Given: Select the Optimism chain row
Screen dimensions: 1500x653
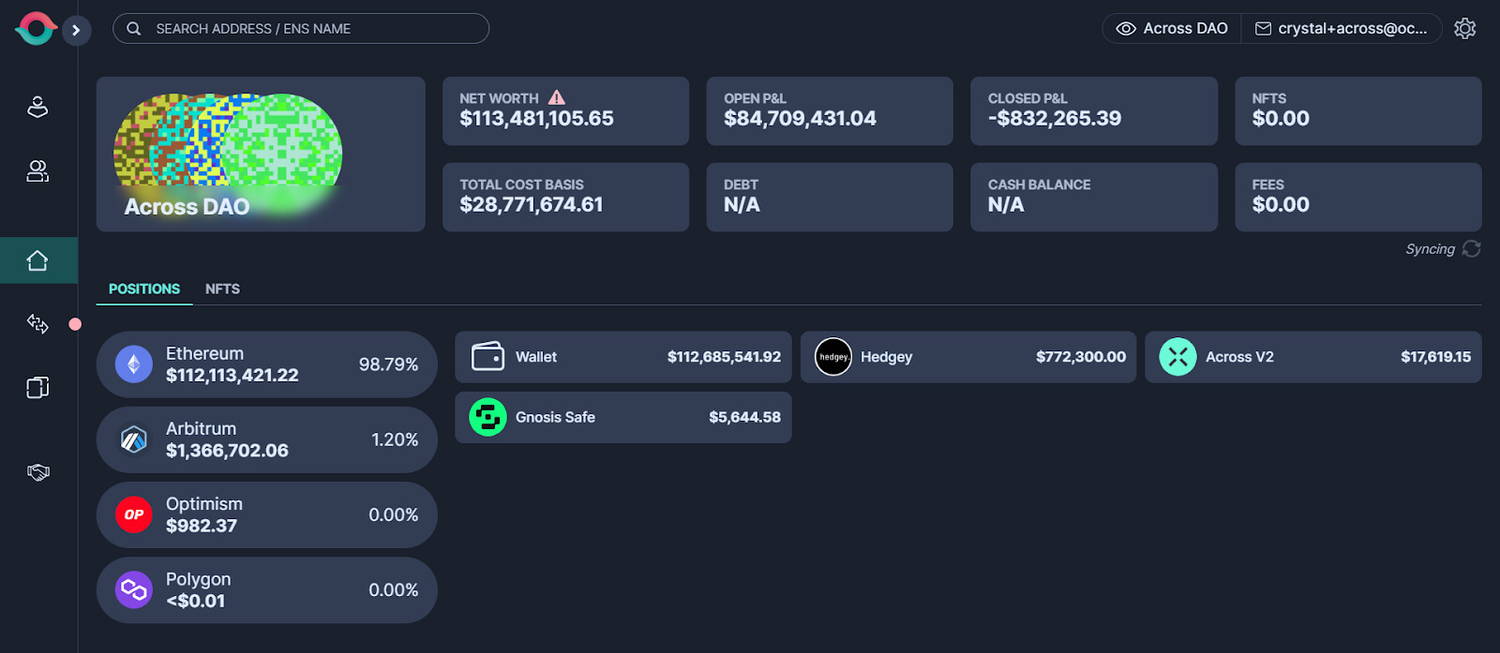Looking at the screenshot, I should tap(267, 514).
